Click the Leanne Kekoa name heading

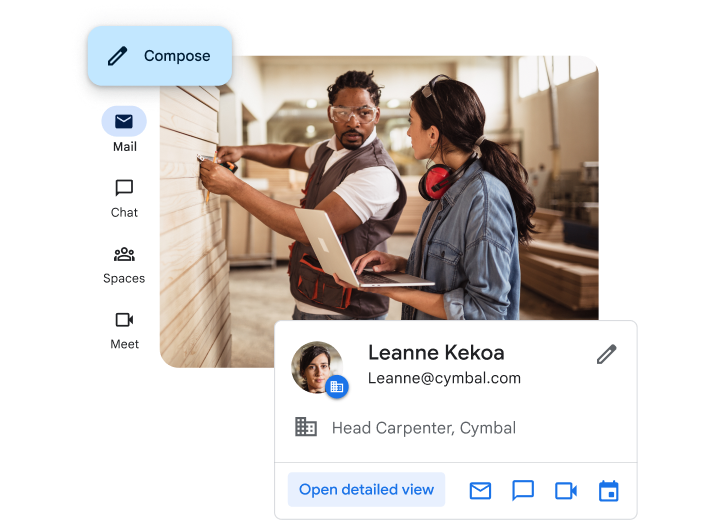[x=436, y=353]
